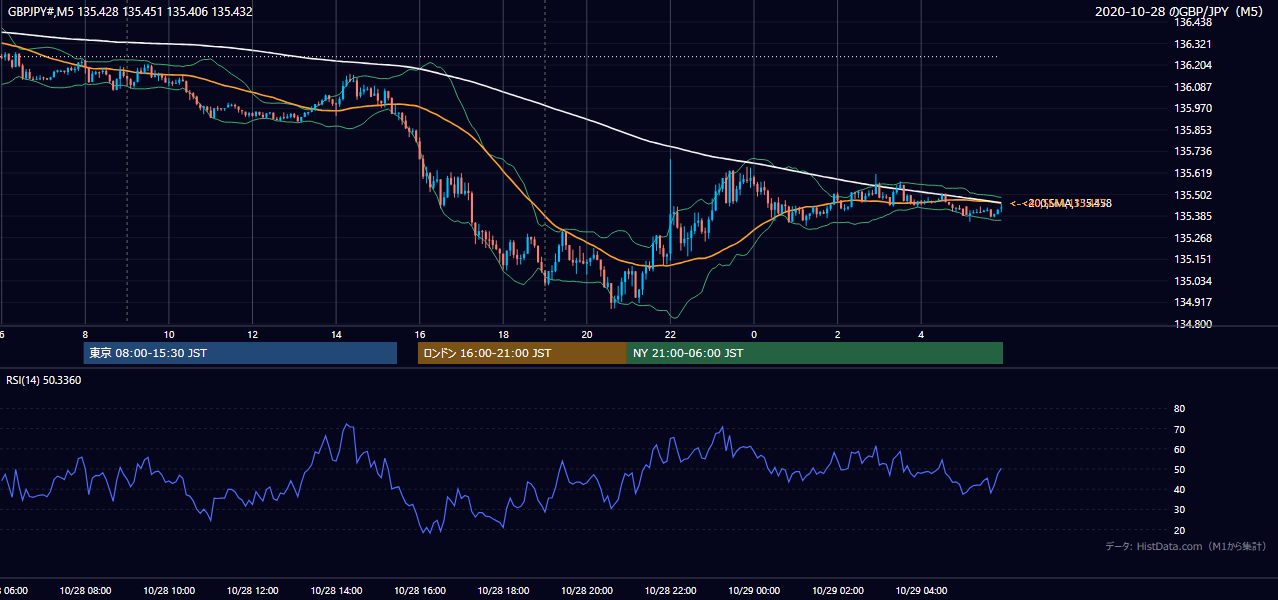Click the 10/28 20:00 date label
Viewport: 1278px width, 600px height.
[587, 591]
